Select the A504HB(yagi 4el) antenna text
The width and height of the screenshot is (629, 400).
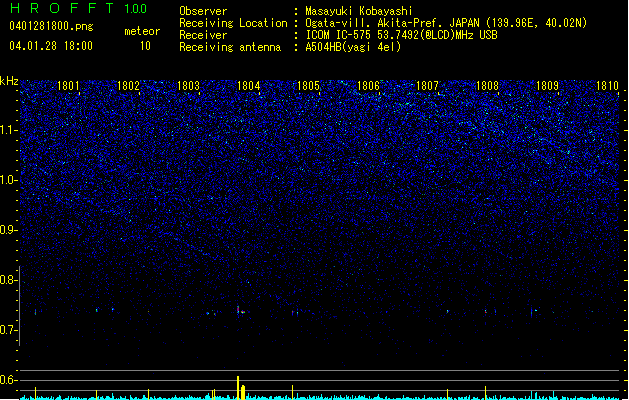(x=353, y=47)
